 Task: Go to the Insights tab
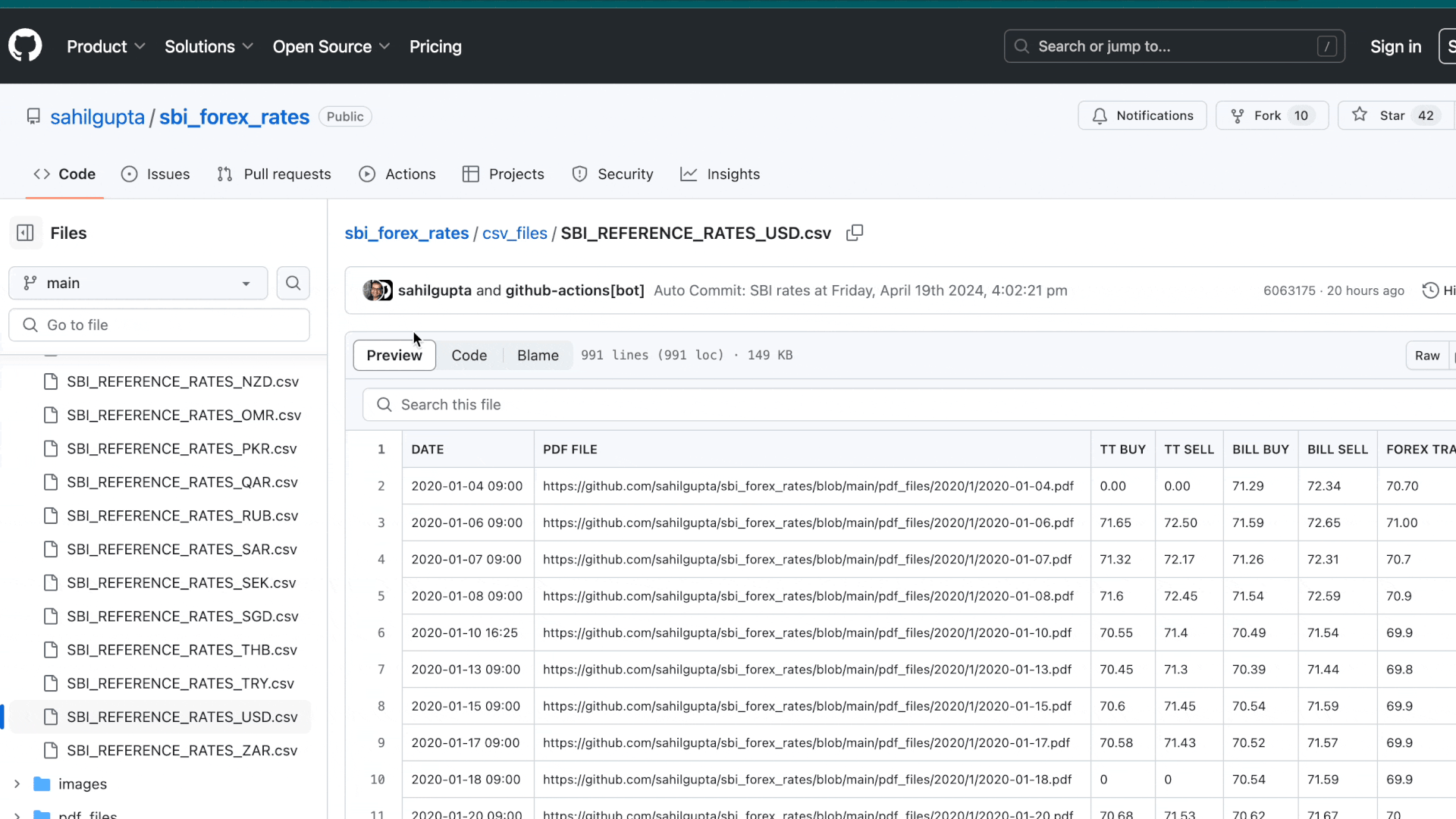[x=720, y=174]
